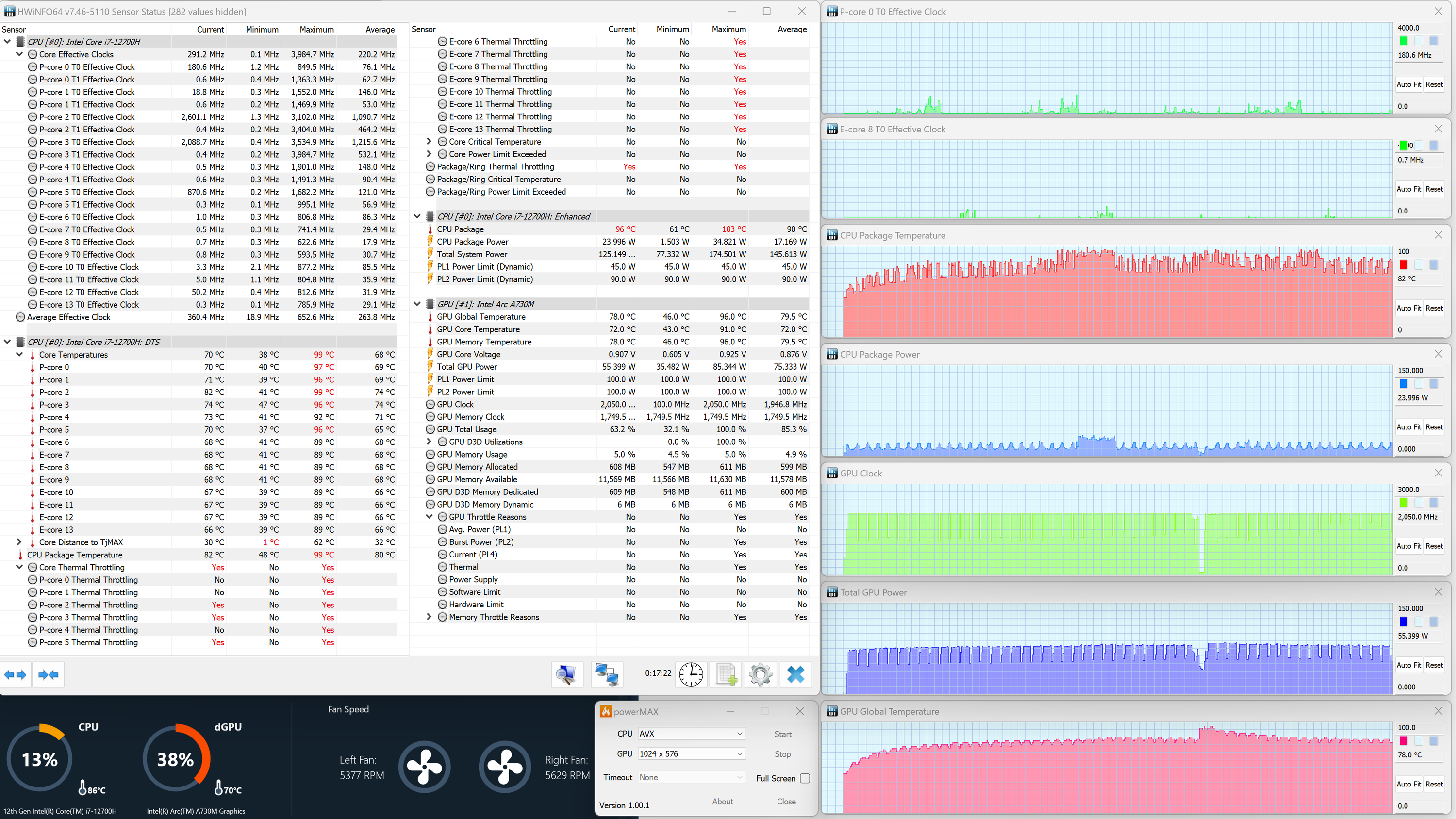Image resolution: width=1456 pixels, height=819 pixels.
Task: Click the network remote monitors icon
Action: point(607,674)
